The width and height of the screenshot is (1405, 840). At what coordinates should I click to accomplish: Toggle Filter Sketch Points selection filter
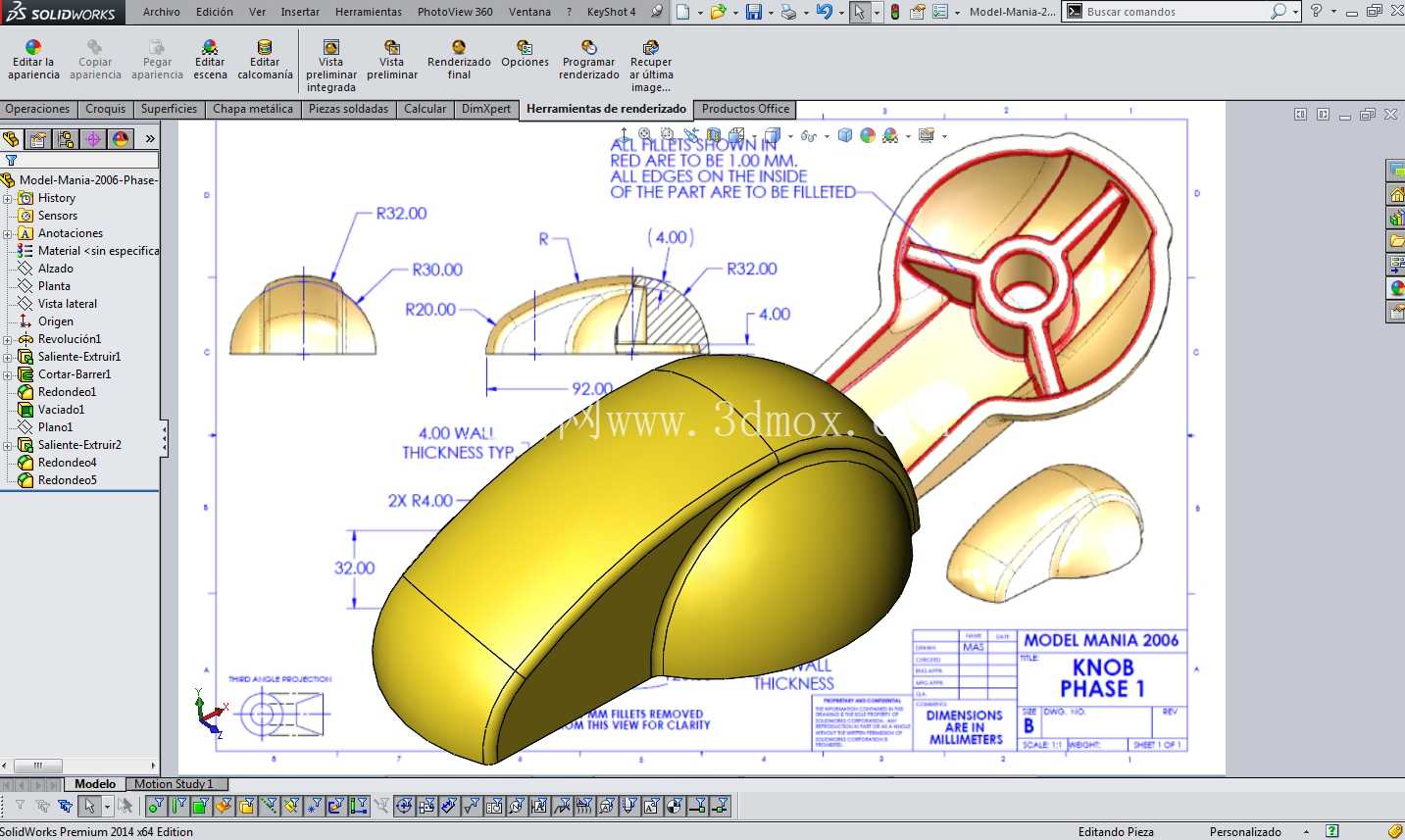314,806
